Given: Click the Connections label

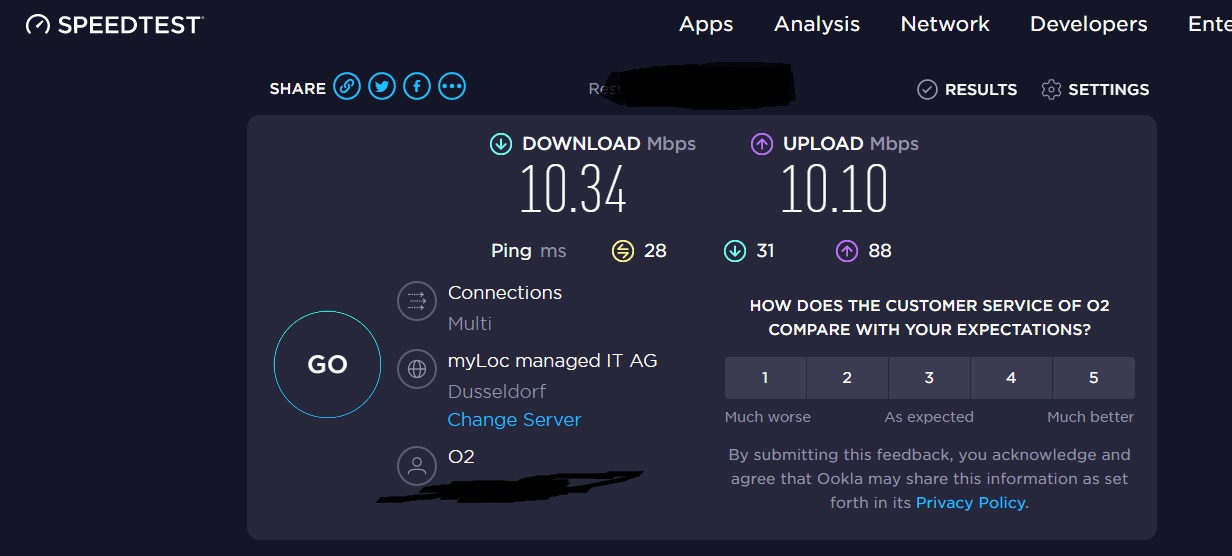Looking at the screenshot, I should (x=505, y=293).
